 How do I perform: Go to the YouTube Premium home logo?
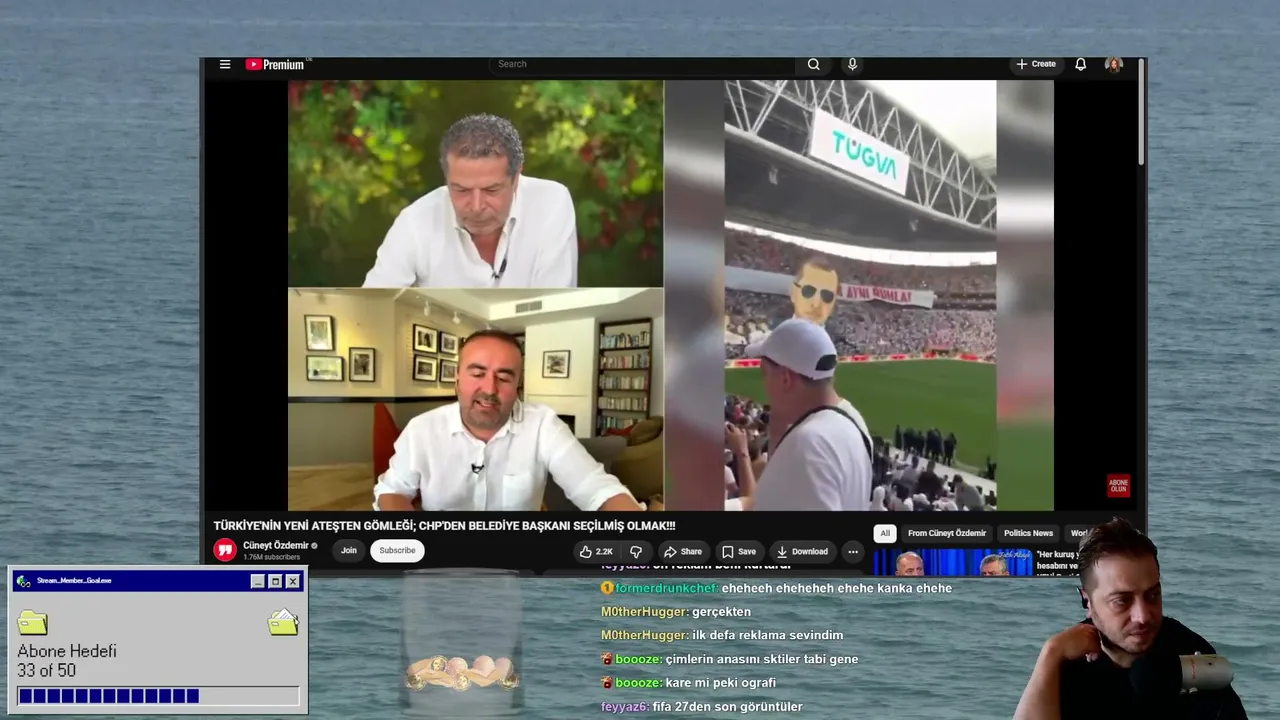(275, 64)
